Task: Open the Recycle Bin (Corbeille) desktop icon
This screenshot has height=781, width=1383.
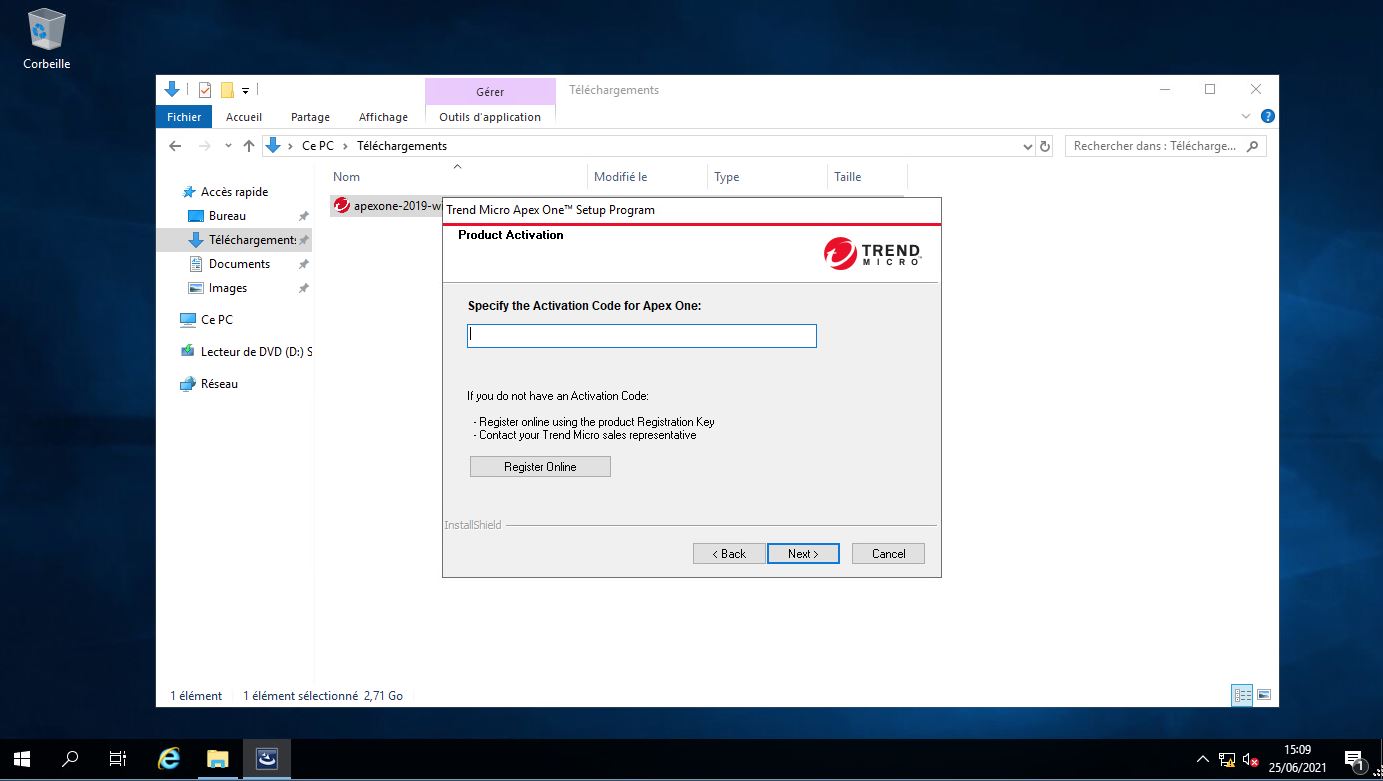Action: pos(47,40)
